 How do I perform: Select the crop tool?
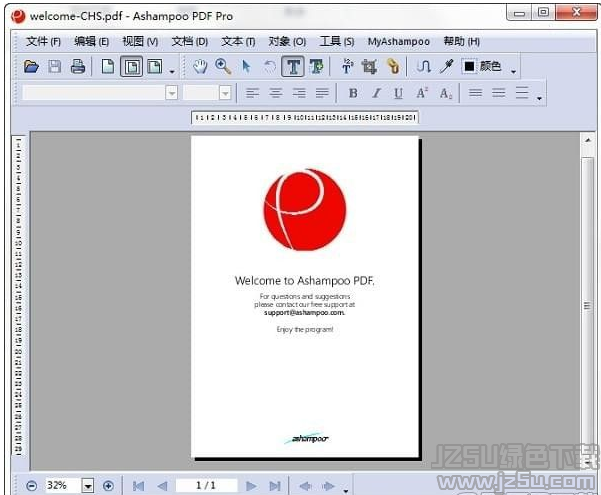coord(369,67)
